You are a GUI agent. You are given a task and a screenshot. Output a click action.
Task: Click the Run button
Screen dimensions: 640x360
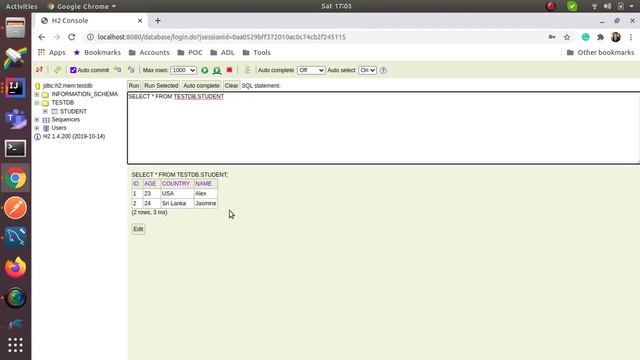click(x=134, y=86)
